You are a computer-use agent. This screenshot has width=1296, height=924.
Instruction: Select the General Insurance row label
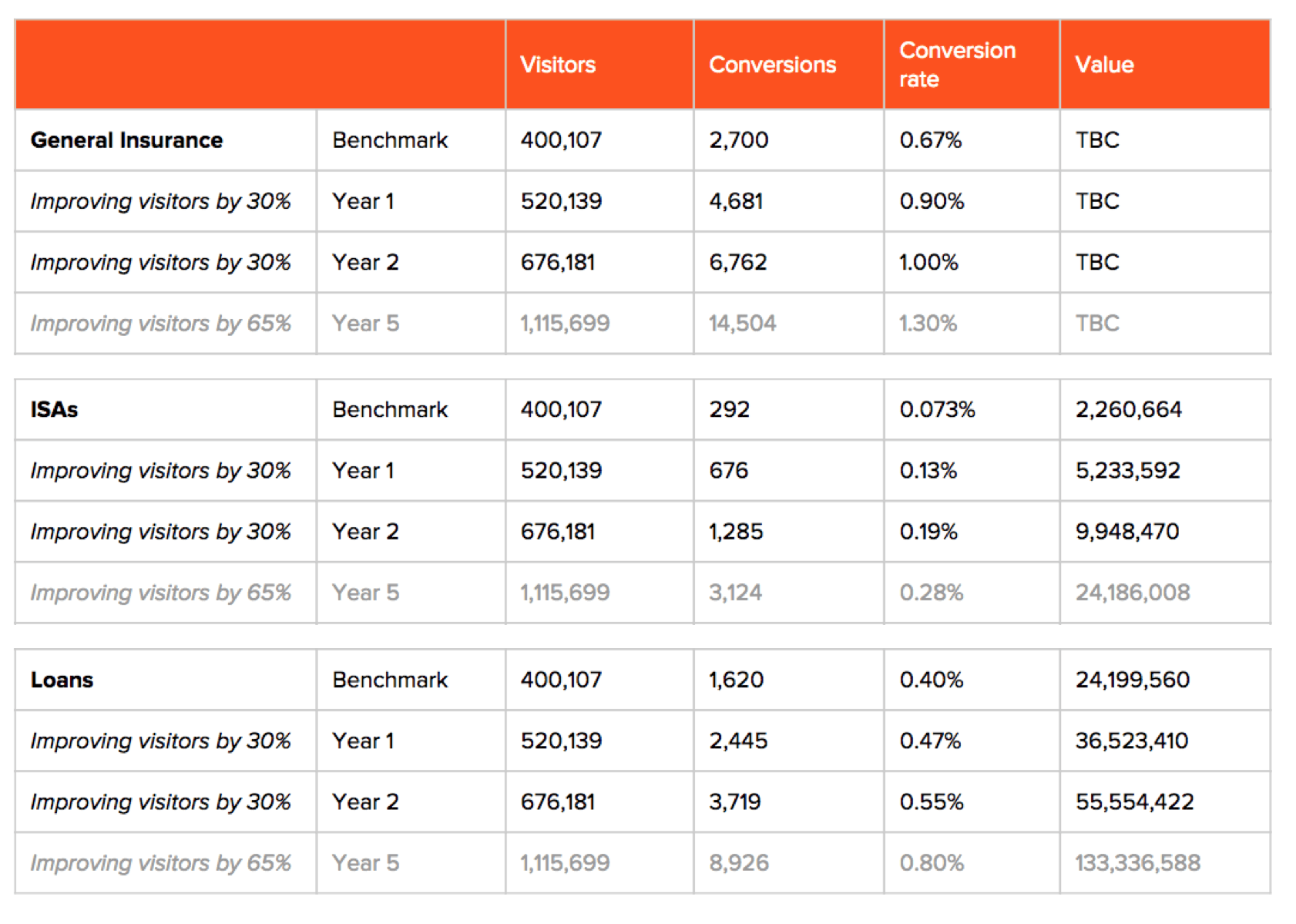[x=126, y=140]
